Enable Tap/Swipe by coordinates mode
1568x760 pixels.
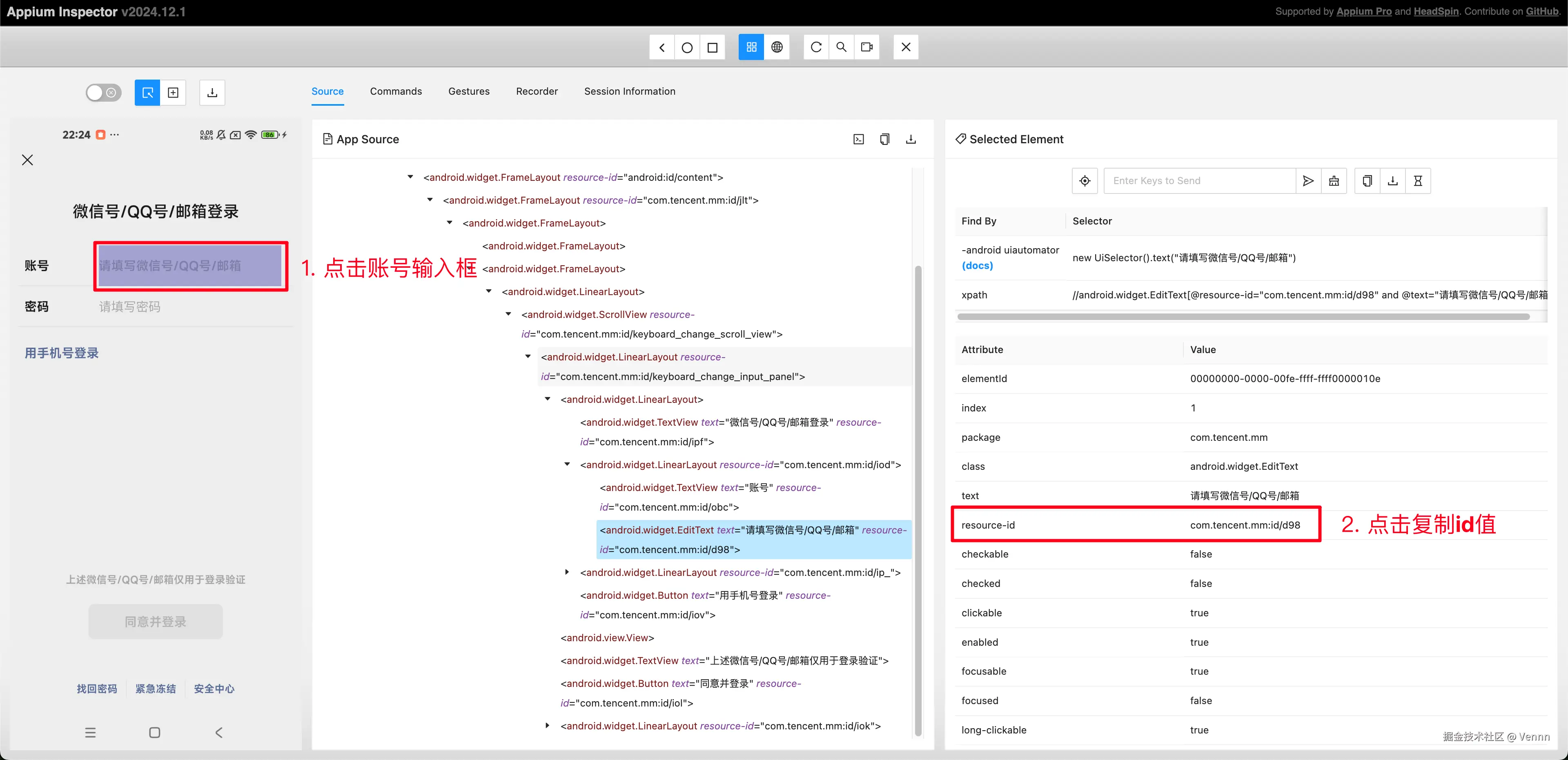(174, 93)
